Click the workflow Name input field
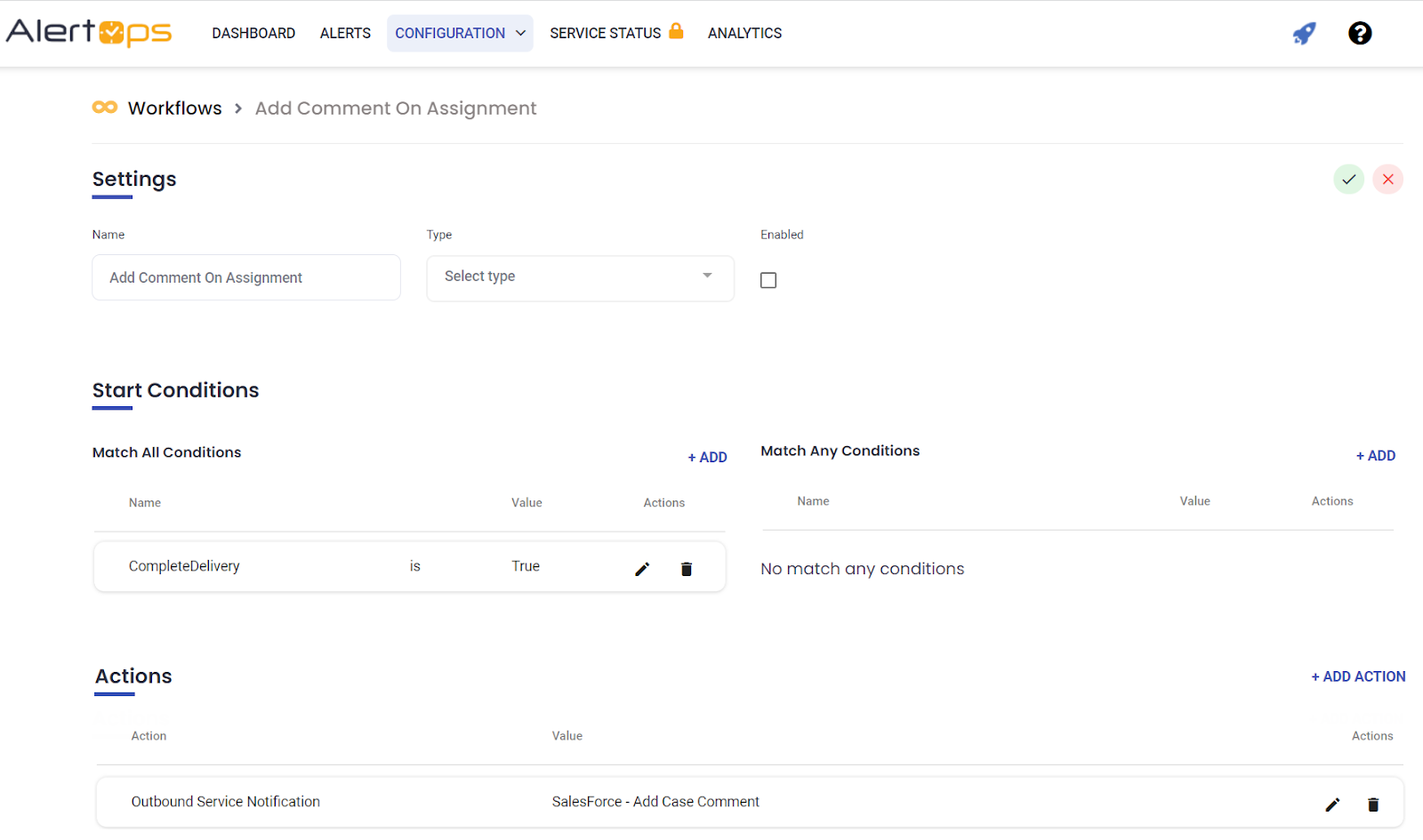The height and width of the screenshot is (840, 1423). point(246,278)
